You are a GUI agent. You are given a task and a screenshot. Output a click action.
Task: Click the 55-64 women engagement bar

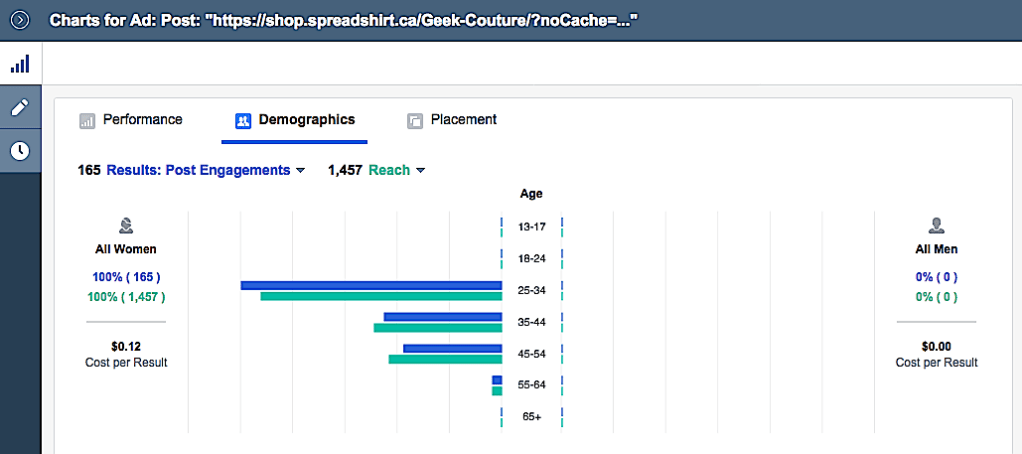click(x=497, y=380)
